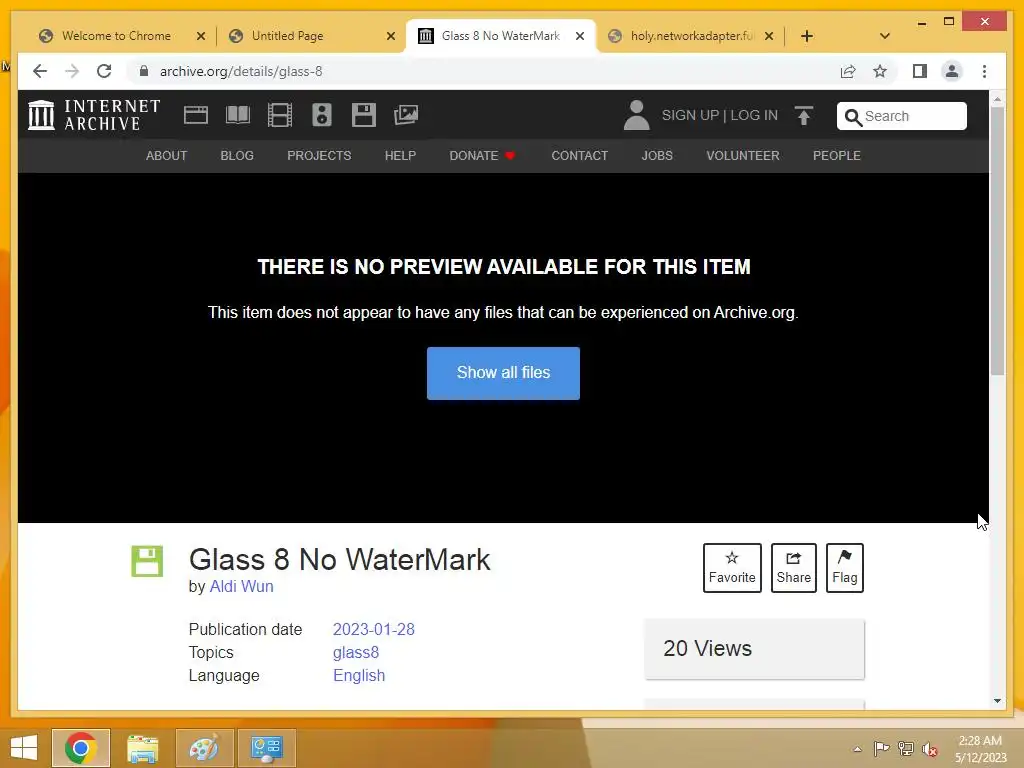Close the Glass 8 No WaterMark tab
The width and height of the screenshot is (1024, 768).
coord(579,36)
